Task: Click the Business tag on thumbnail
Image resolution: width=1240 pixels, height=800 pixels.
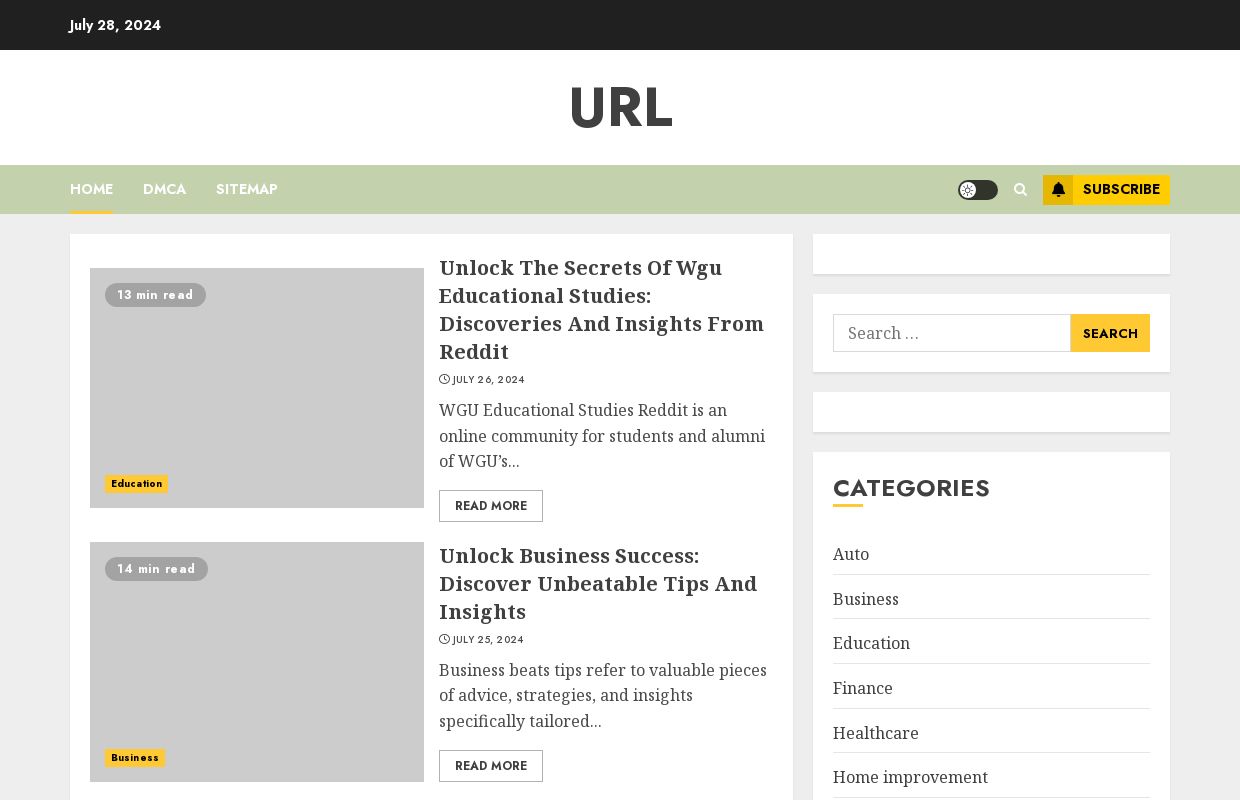Action: coord(135,758)
